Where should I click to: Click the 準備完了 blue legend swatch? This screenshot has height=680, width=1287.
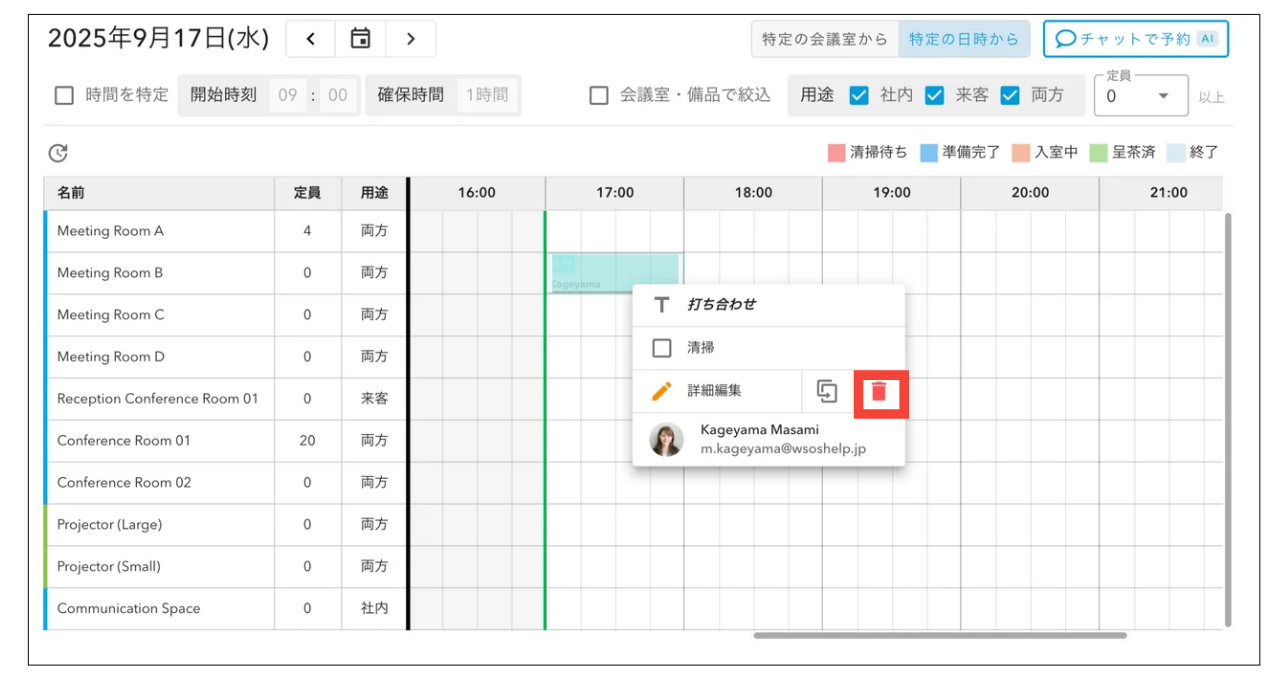pos(929,153)
